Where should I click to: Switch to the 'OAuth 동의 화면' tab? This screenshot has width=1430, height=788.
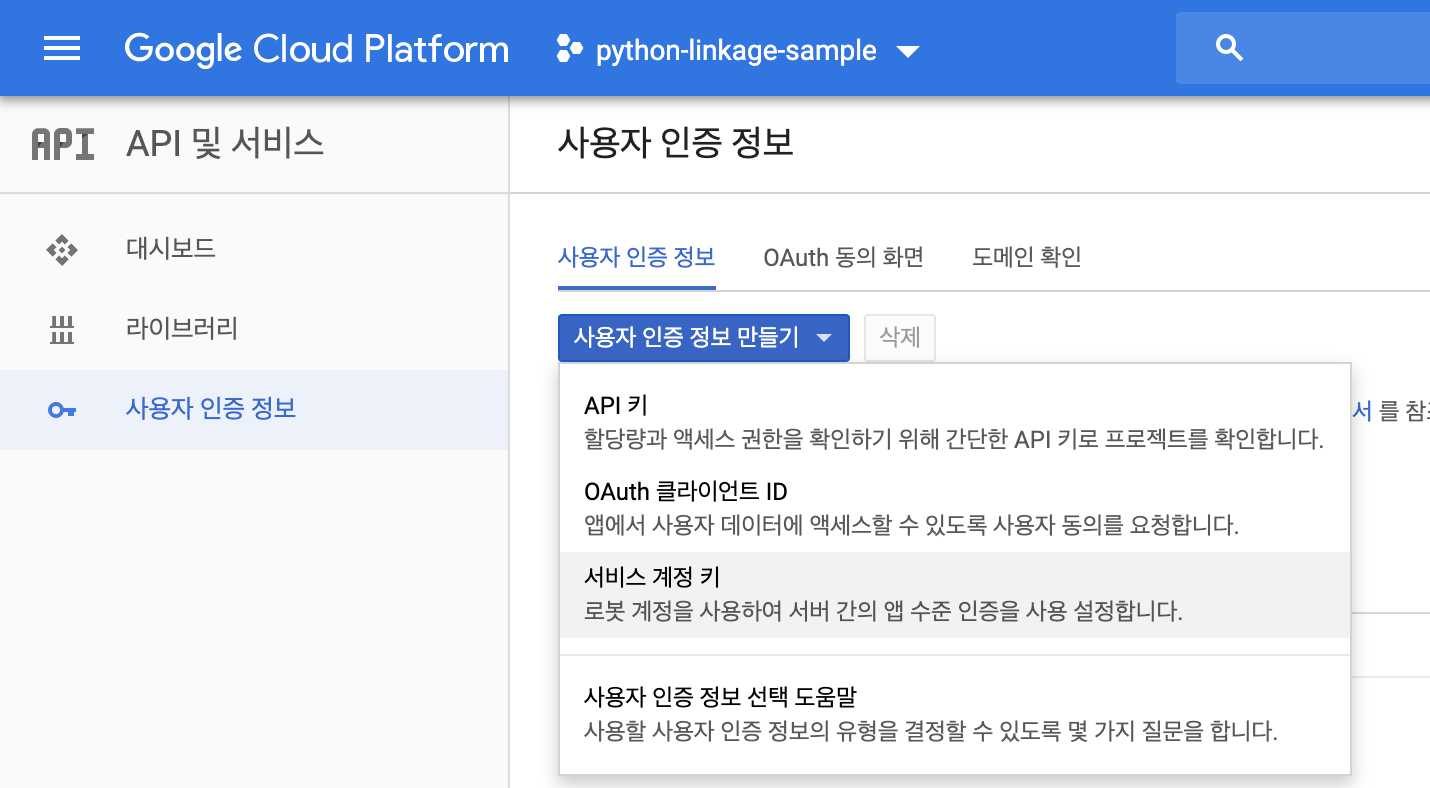tap(843, 258)
